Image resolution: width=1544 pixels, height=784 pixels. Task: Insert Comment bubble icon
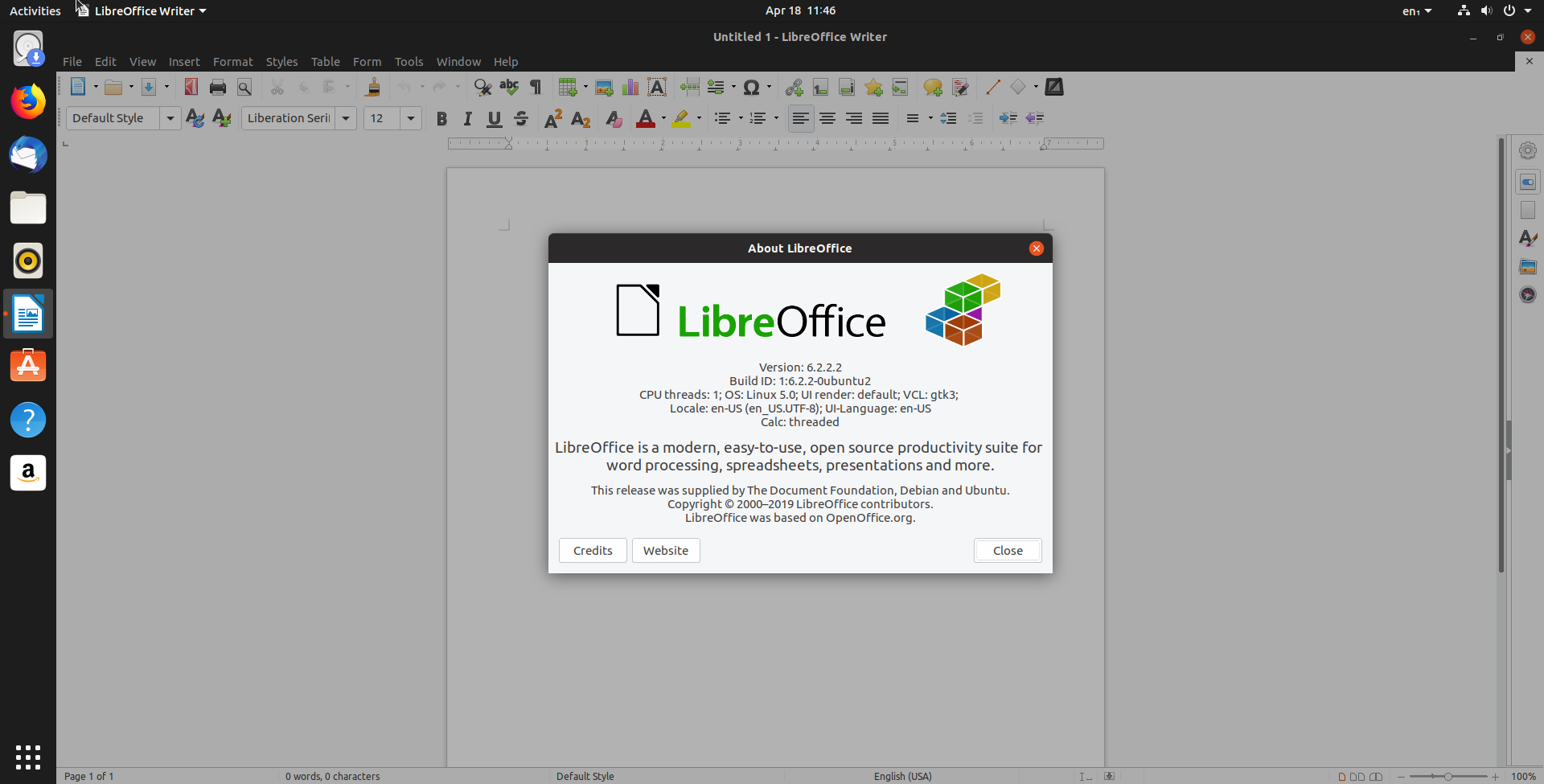point(933,87)
